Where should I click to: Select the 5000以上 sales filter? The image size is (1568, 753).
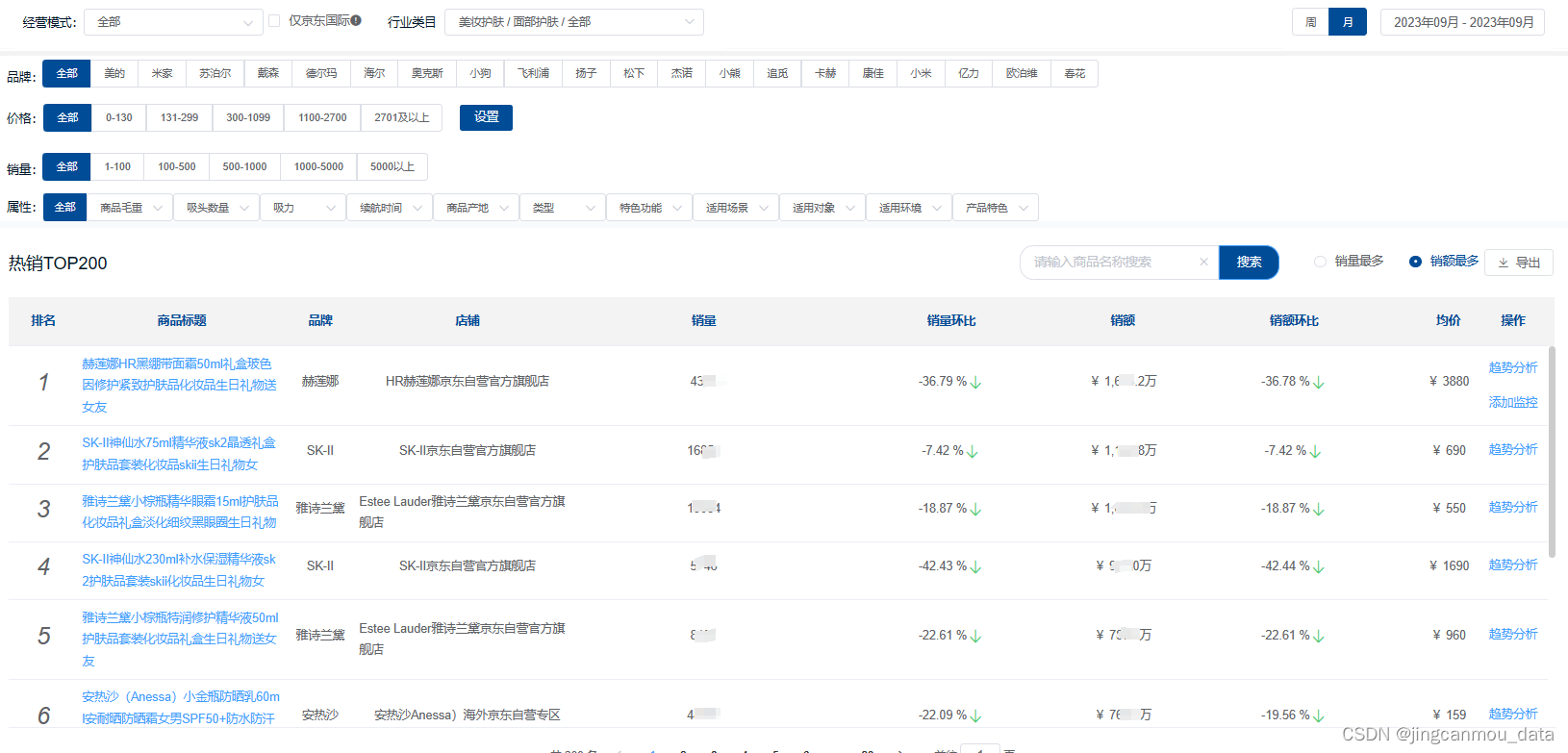[x=392, y=166]
